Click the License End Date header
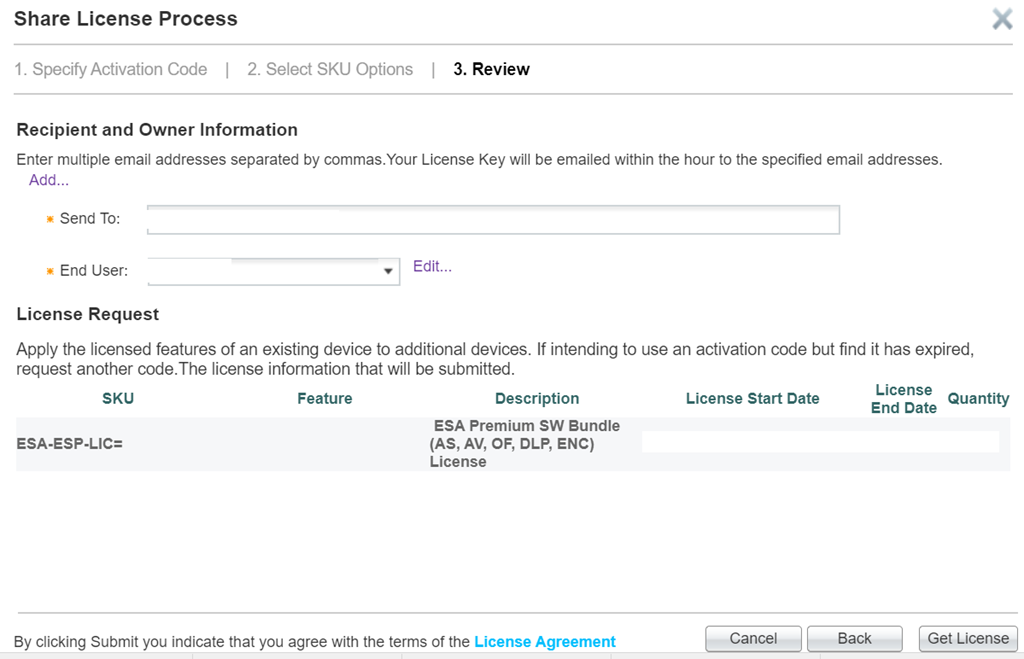 [904, 399]
